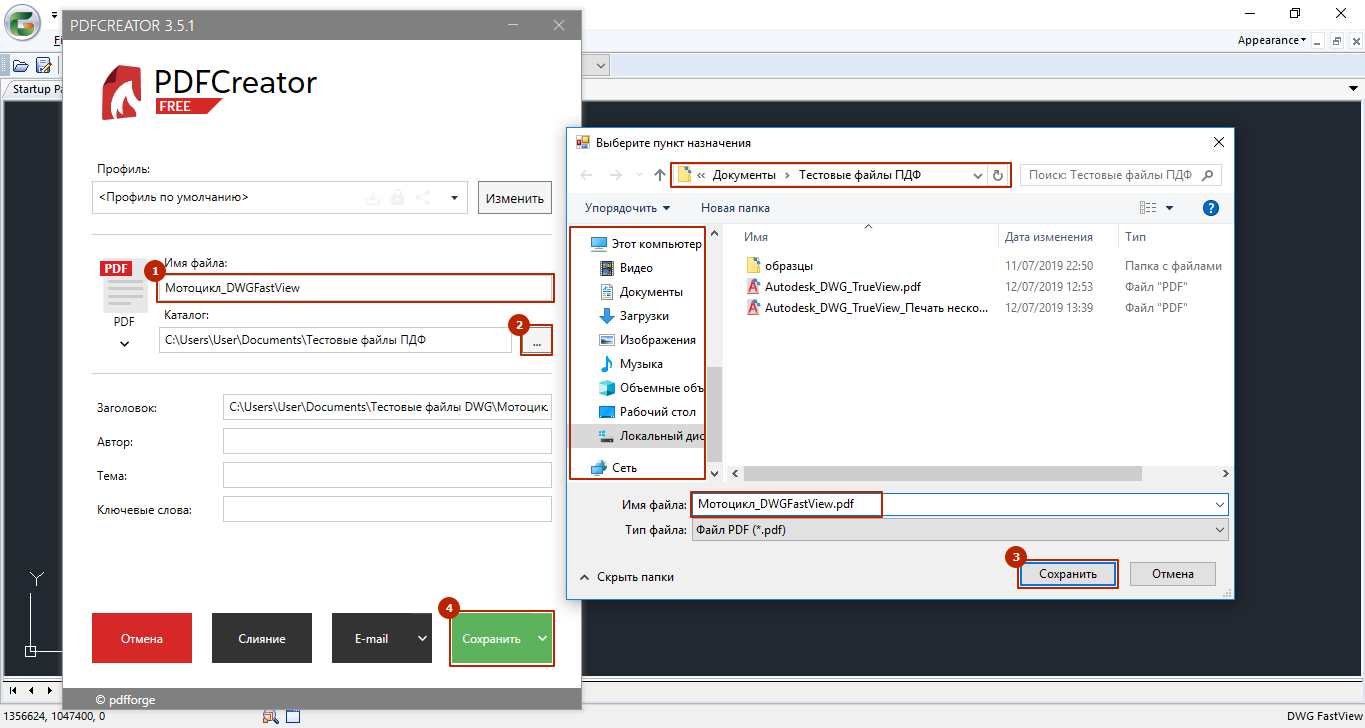Click the change view icon in save dialog
The width and height of the screenshot is (1365, 728).
(x=1148, y=208)
